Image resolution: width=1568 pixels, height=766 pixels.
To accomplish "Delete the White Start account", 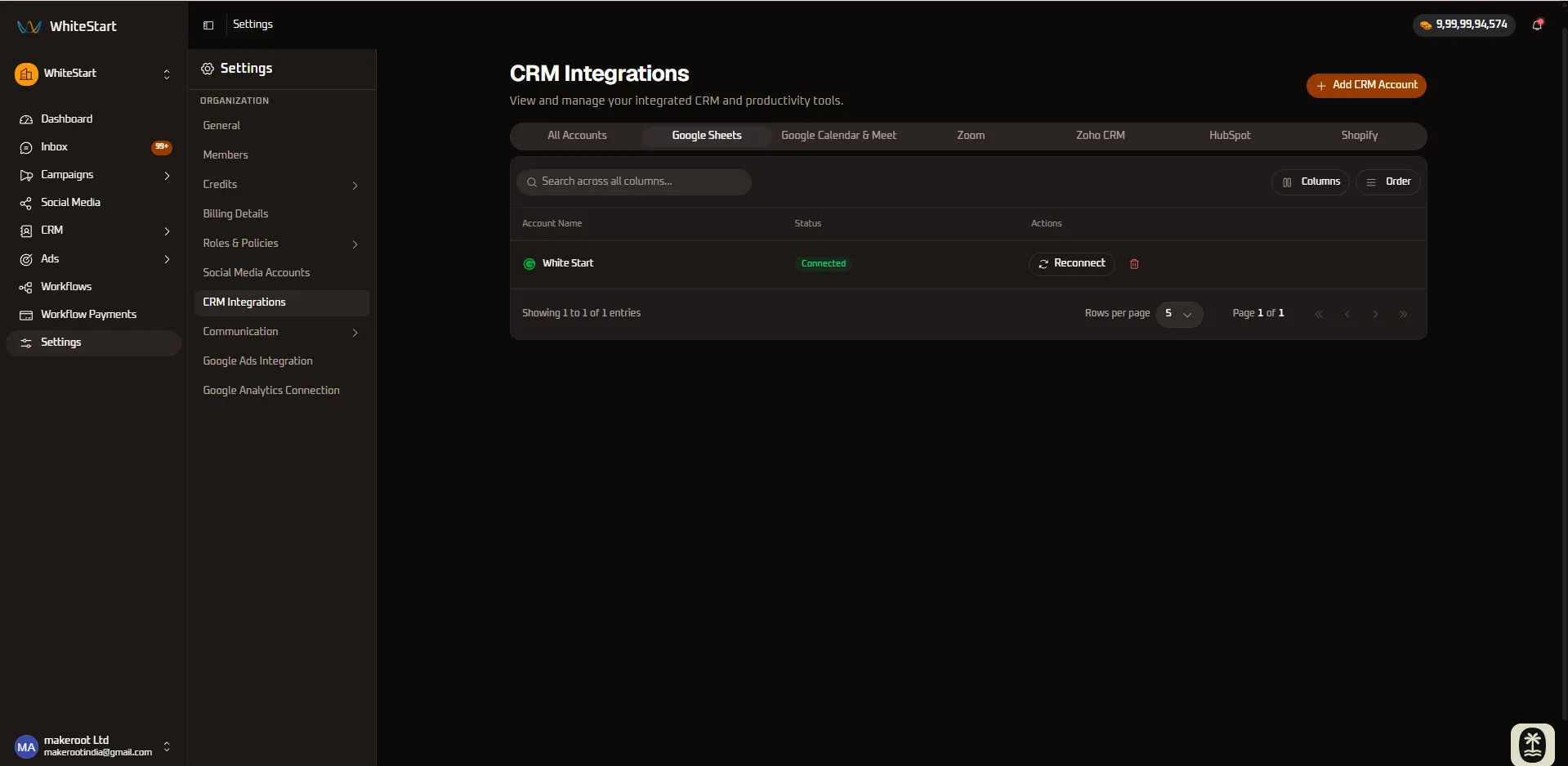I will tap(1134, 264).
